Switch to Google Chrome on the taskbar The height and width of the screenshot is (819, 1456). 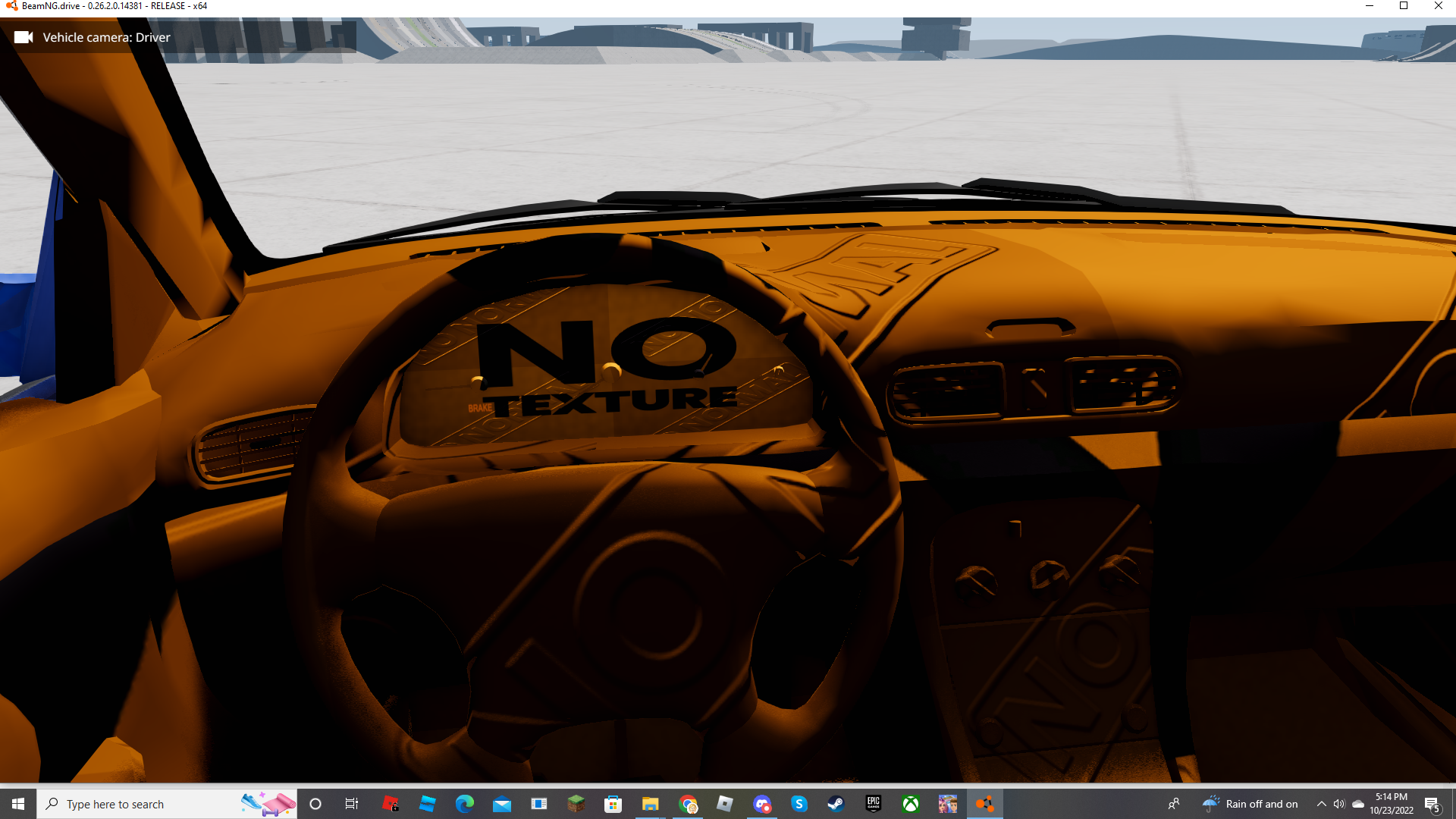click(x=688, y=804)
